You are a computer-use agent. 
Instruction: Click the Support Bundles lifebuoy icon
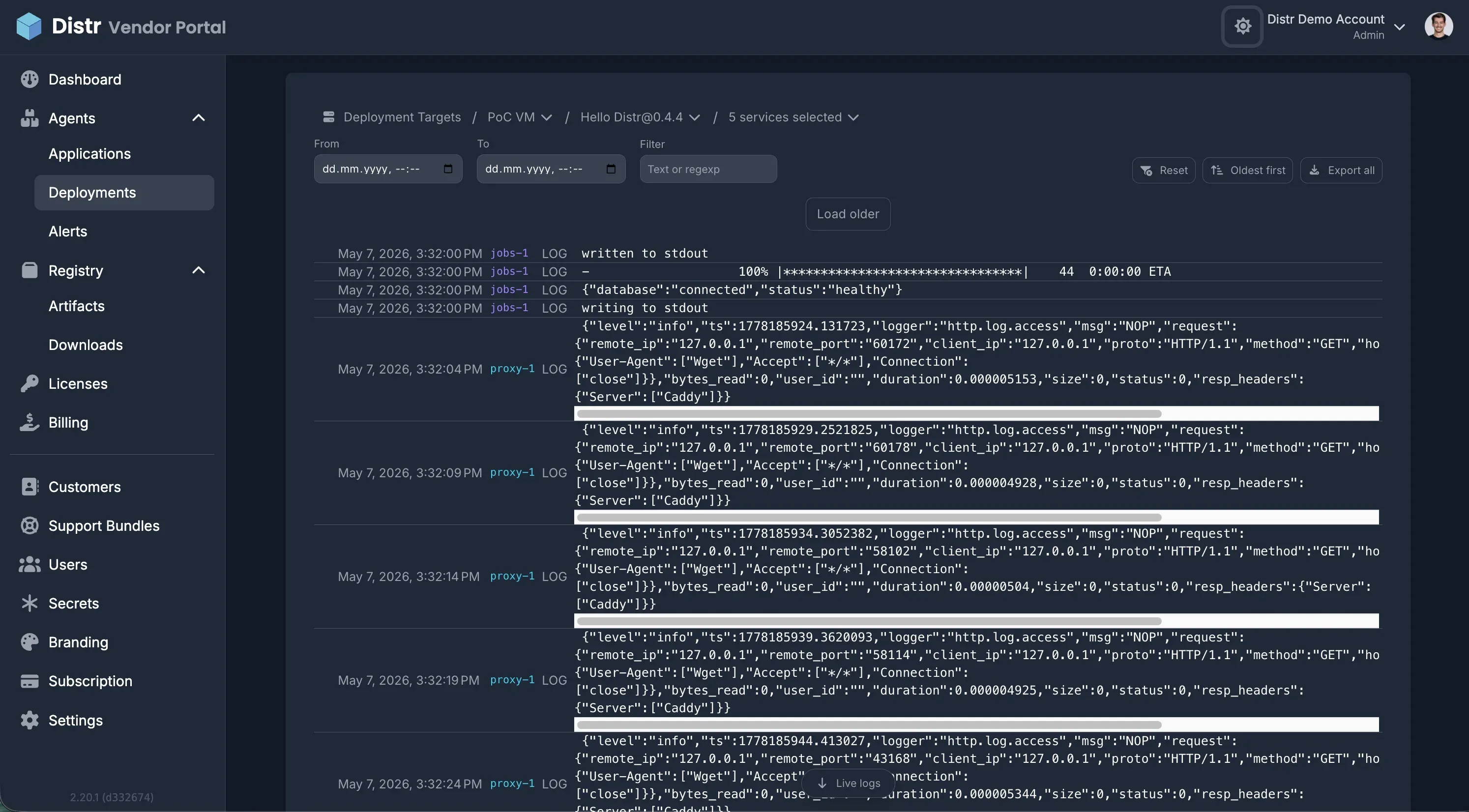(x=29, y=526)
